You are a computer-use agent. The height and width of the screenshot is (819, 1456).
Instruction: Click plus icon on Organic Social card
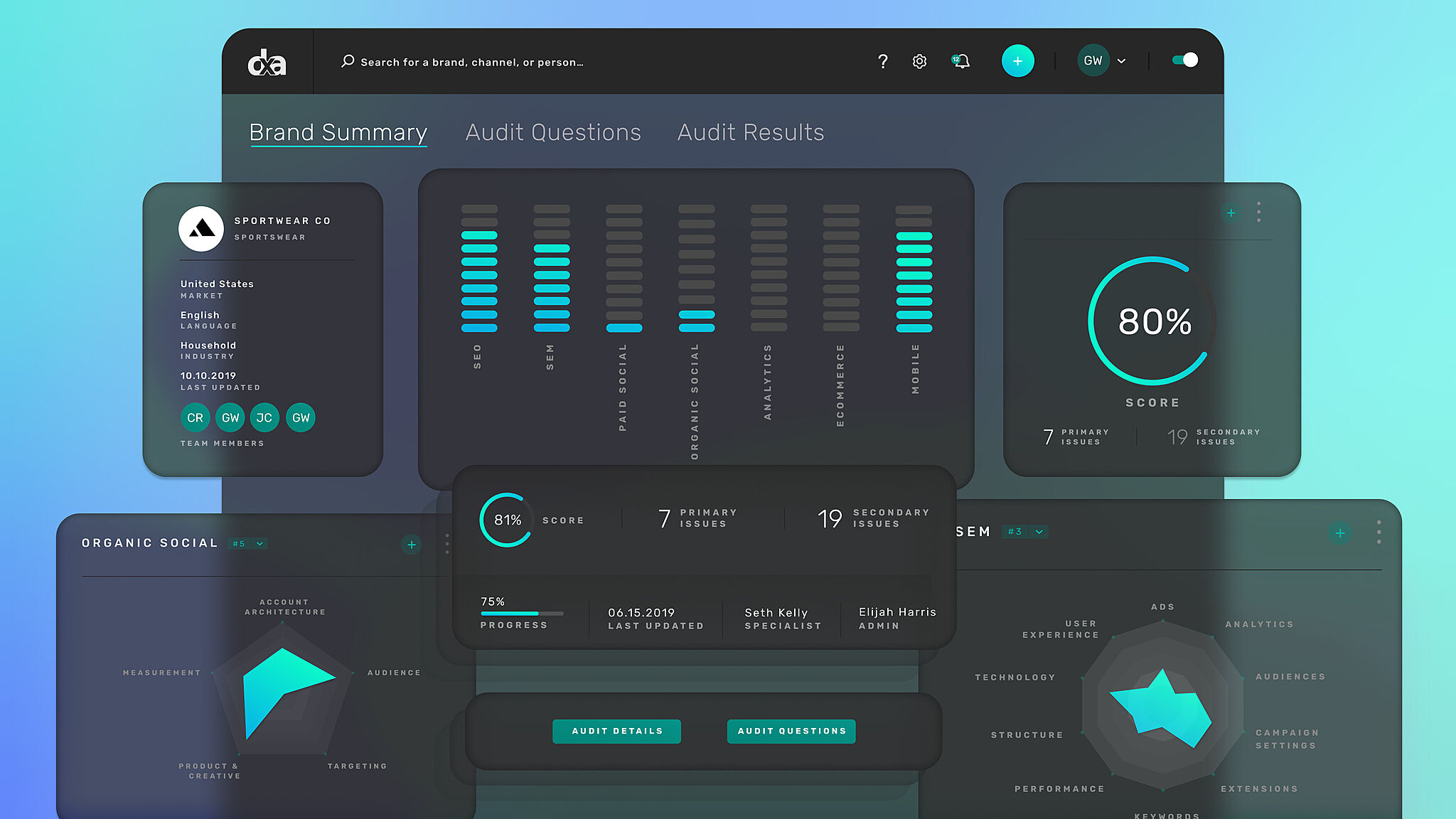pos(412,545)
